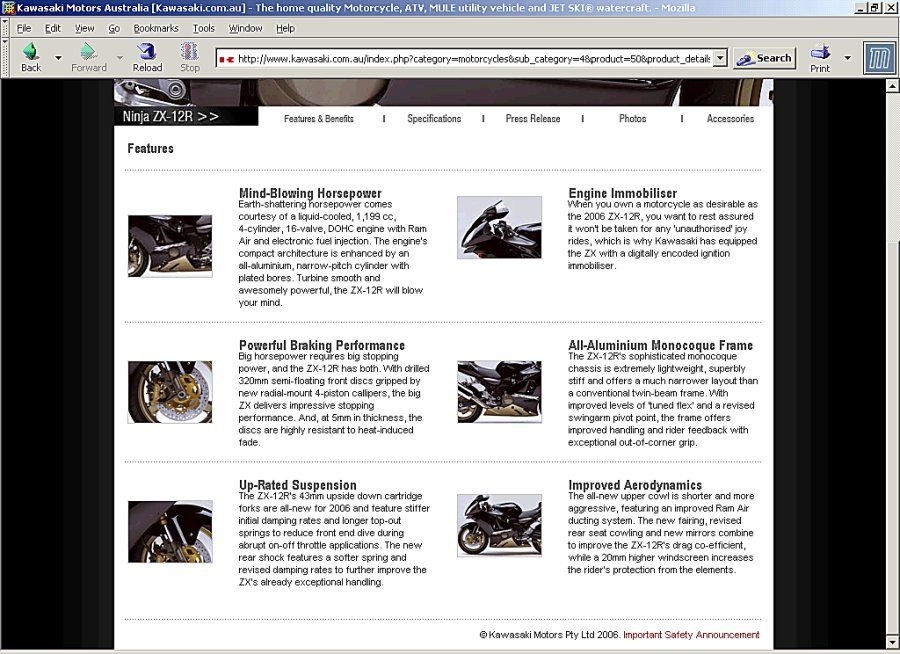Click the Improved Aerodynamics heading
The image size is (900, 654).
click(635, 485)
